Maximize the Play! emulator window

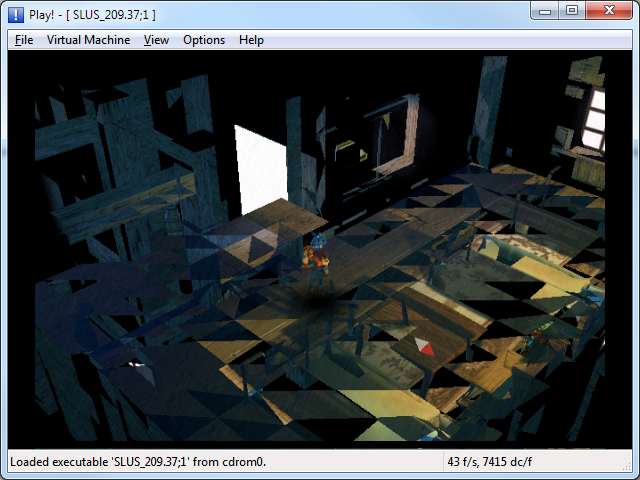(572, 11)
